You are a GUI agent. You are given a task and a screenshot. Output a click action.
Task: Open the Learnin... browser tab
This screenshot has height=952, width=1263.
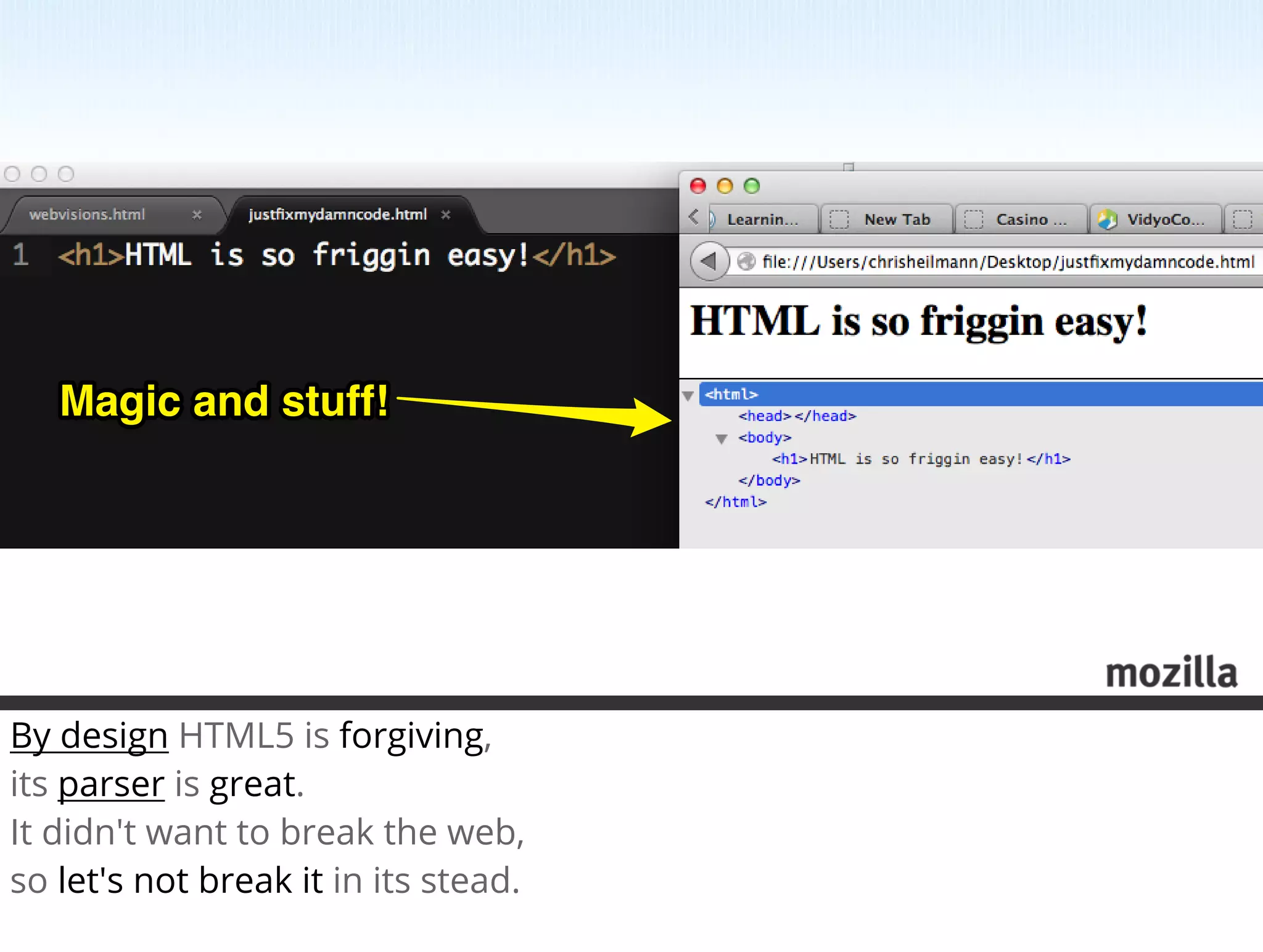pyautogui.click(x=762, y=220)
